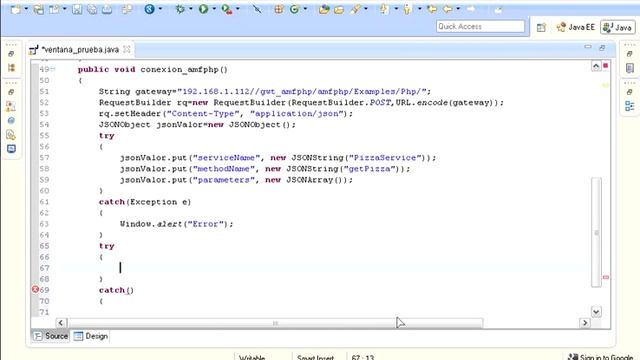
Task: Click the getPizza string on line 58
Action: [369, 169]
